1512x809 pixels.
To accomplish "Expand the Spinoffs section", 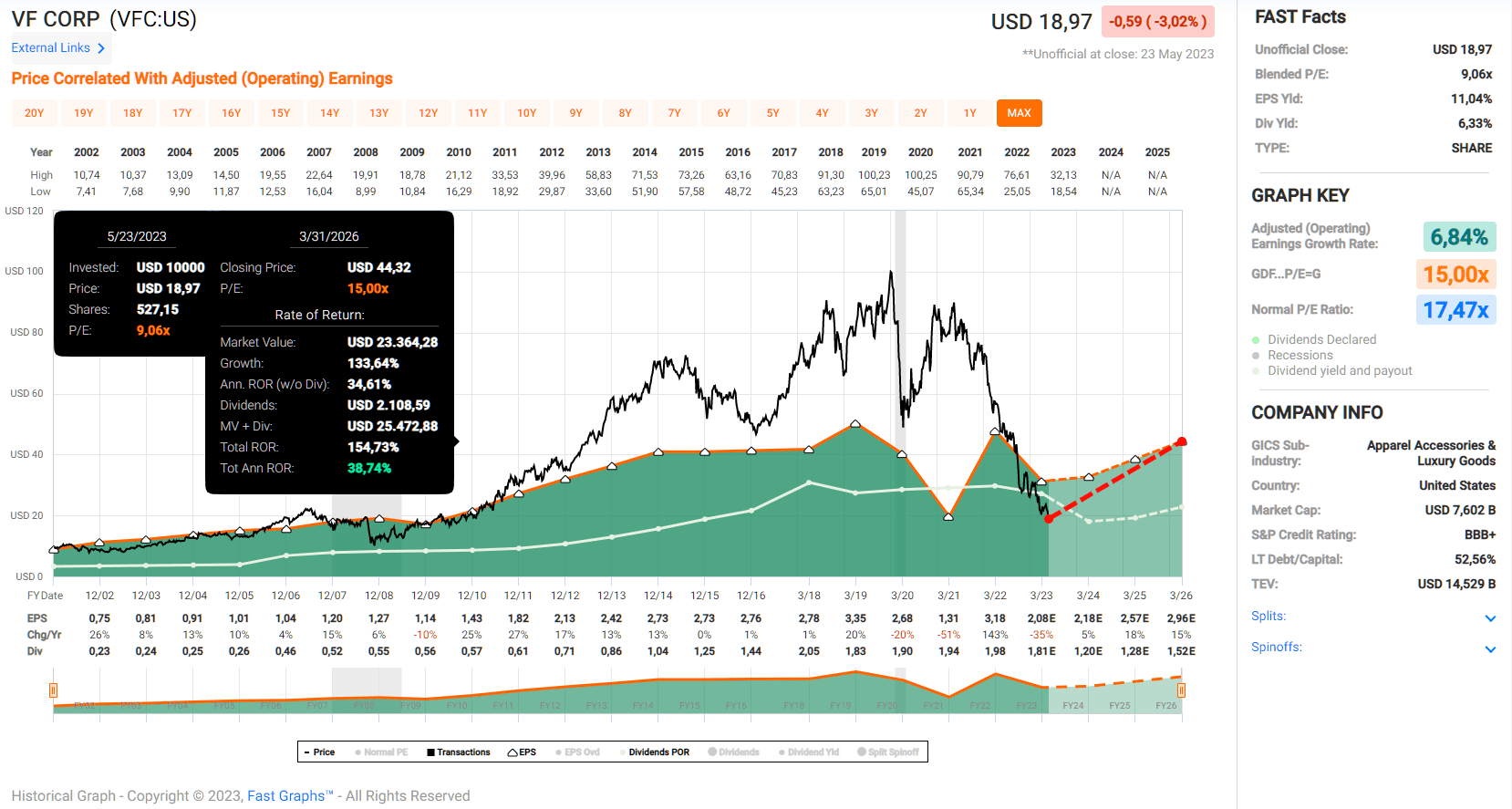I will [1490, 649].
